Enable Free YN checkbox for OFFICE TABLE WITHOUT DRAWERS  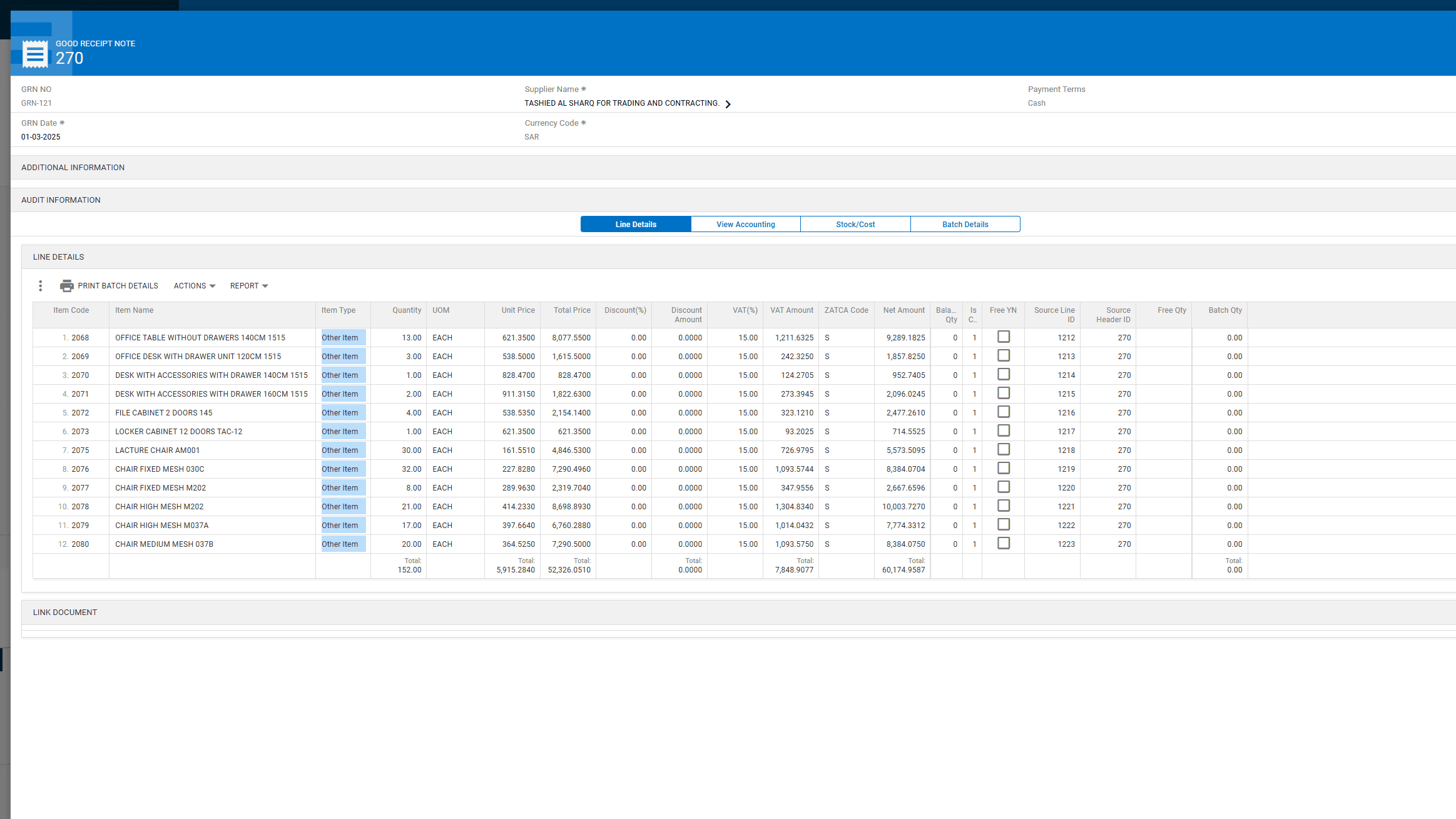pyautogui.click(x=1004, y=337)
